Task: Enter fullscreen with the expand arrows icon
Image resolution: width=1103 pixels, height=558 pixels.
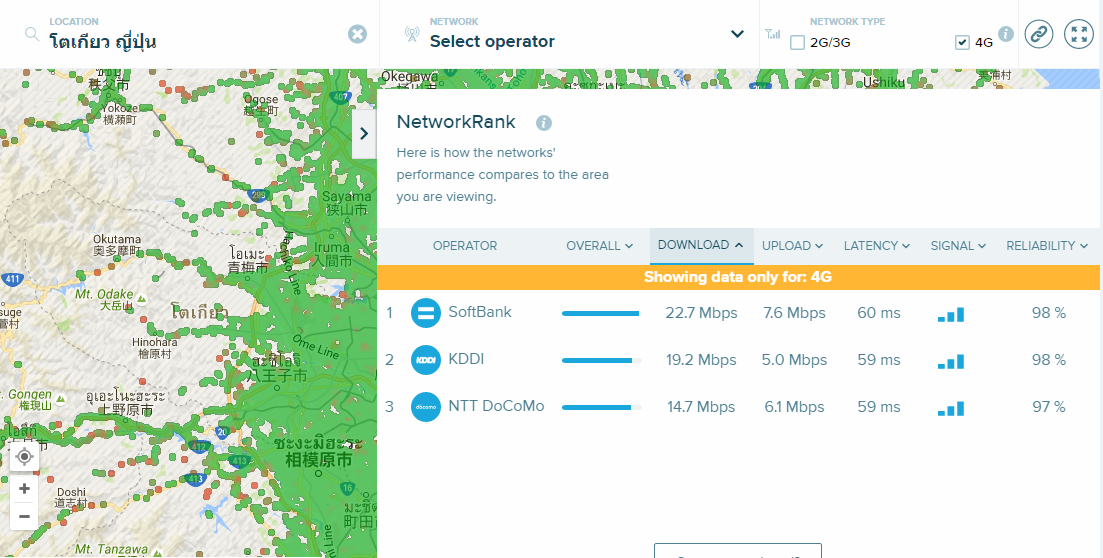Action: coord(1078,34)
